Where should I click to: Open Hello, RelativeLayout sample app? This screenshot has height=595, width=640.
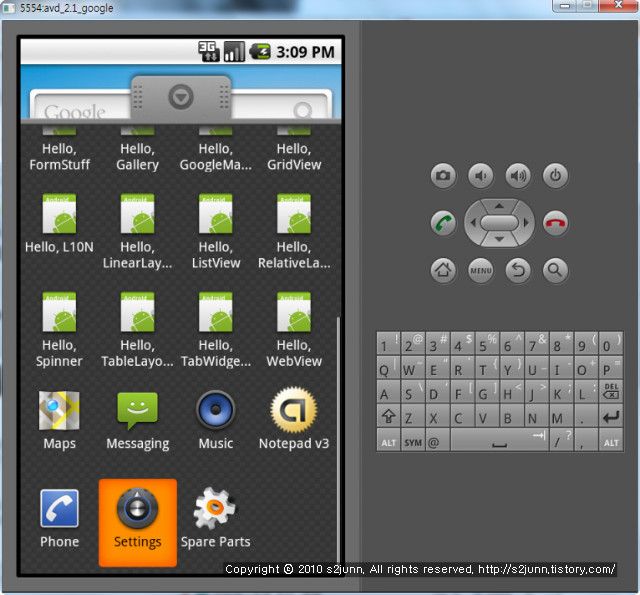point(294,231)
